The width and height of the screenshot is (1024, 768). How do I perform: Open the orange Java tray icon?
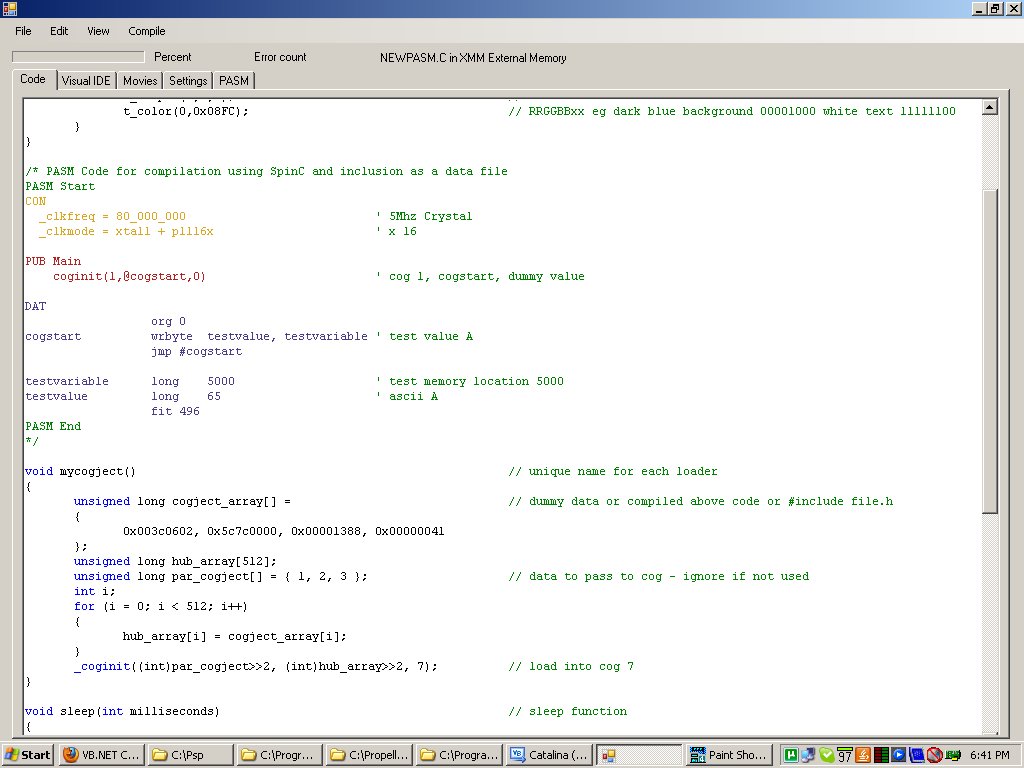[x=863, y=755]
